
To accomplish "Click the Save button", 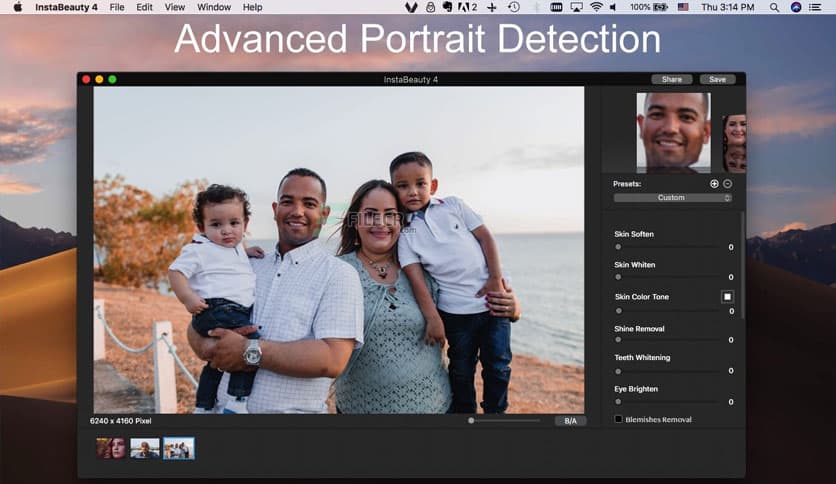I will point(717,79).
